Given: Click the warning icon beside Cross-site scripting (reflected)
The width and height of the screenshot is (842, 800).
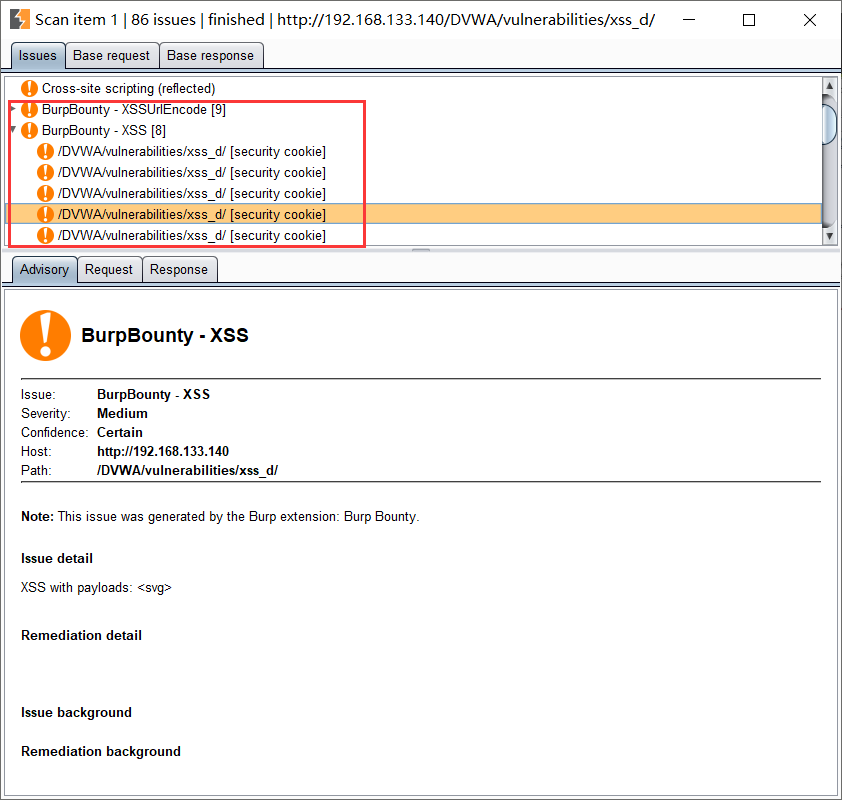Looking at the screenshot, I should click(x=29, y=89).
